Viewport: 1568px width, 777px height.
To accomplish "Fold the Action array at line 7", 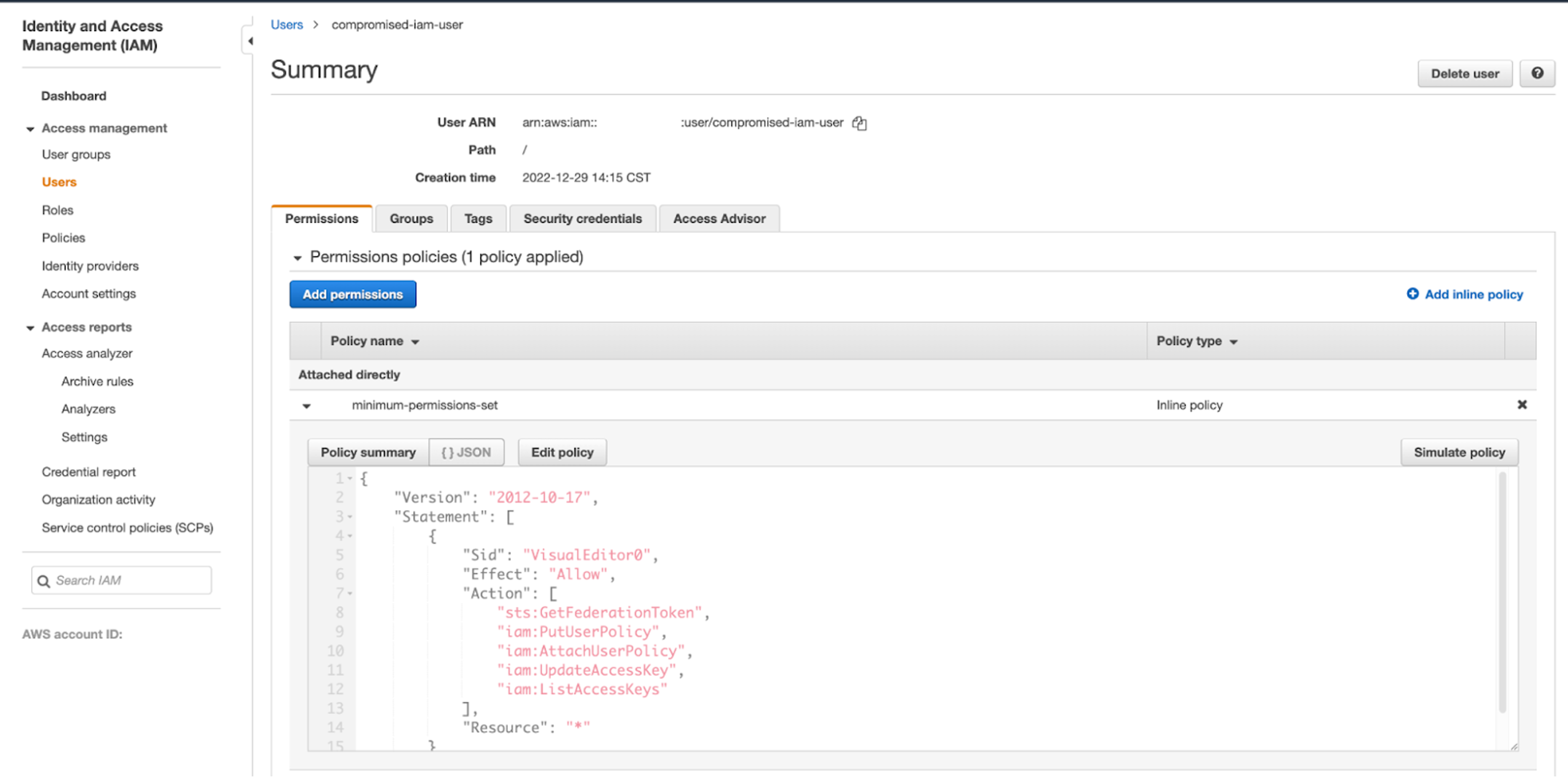I will (x=350, y=593).
